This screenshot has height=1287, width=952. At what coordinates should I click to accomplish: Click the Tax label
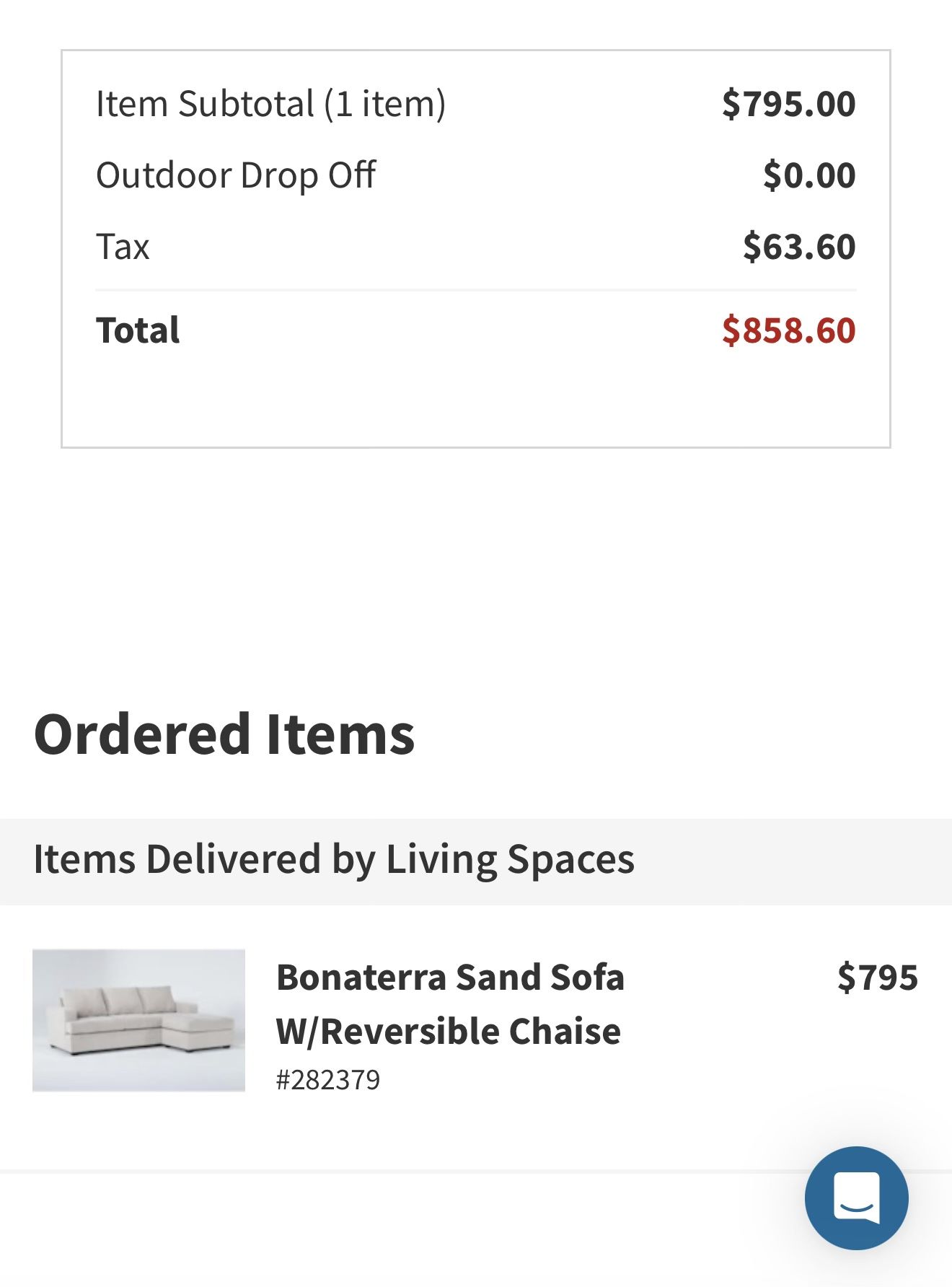tap(123, 247)
